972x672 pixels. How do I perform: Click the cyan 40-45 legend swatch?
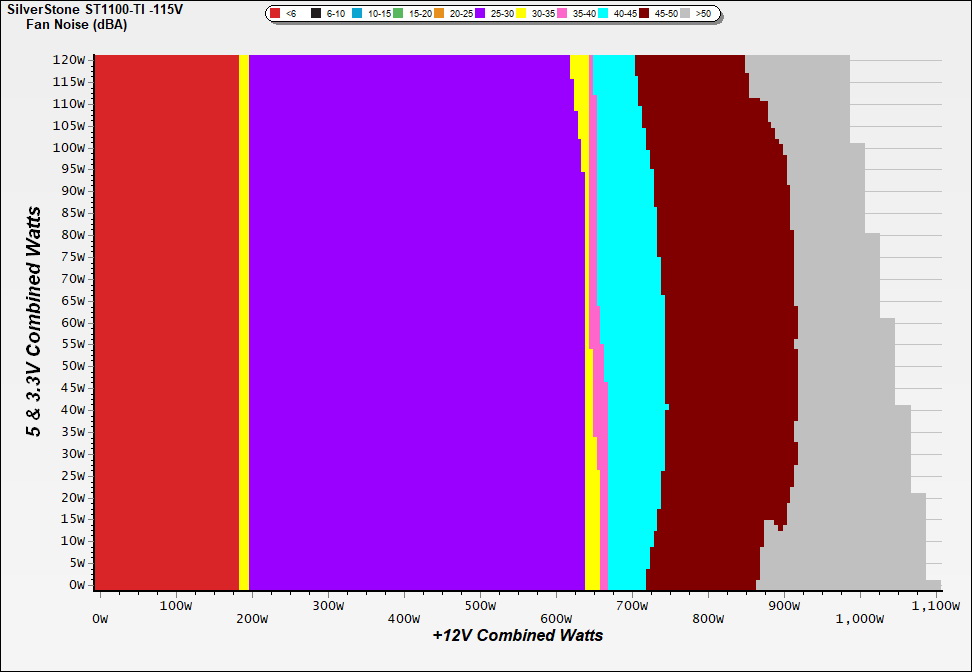click(604, 14)
